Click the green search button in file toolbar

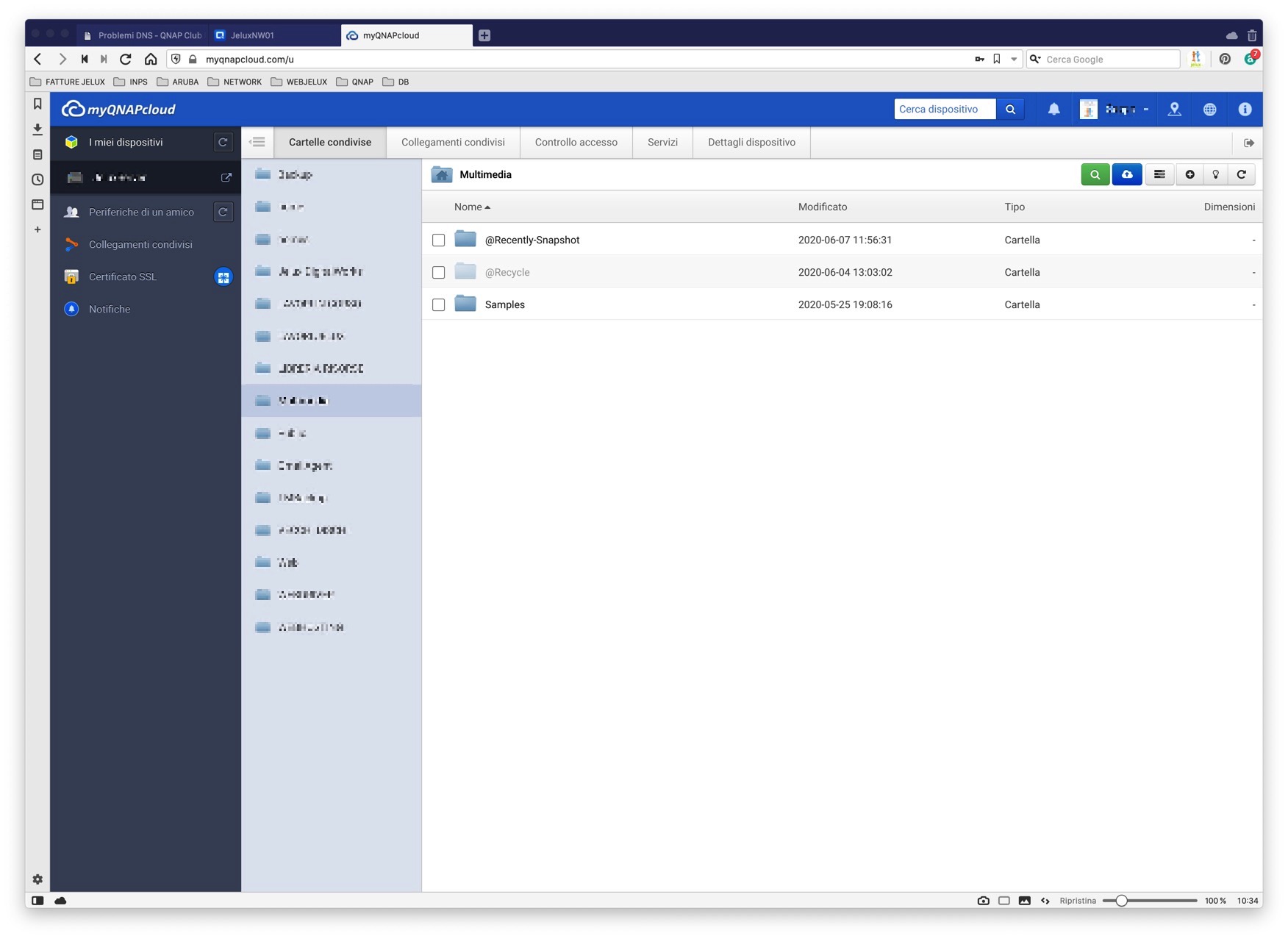pyautogui.click(x=1095, y=174)
